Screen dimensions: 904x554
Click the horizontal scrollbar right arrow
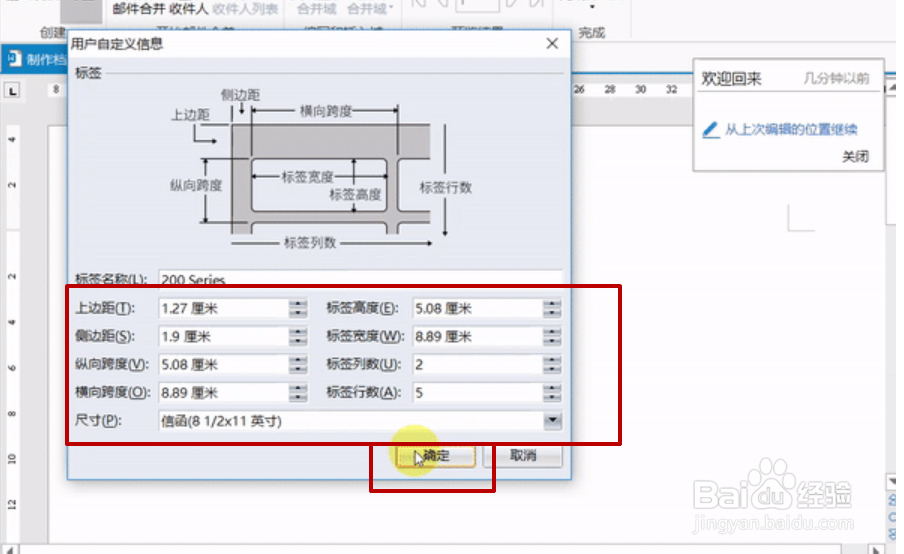[876, 549]
